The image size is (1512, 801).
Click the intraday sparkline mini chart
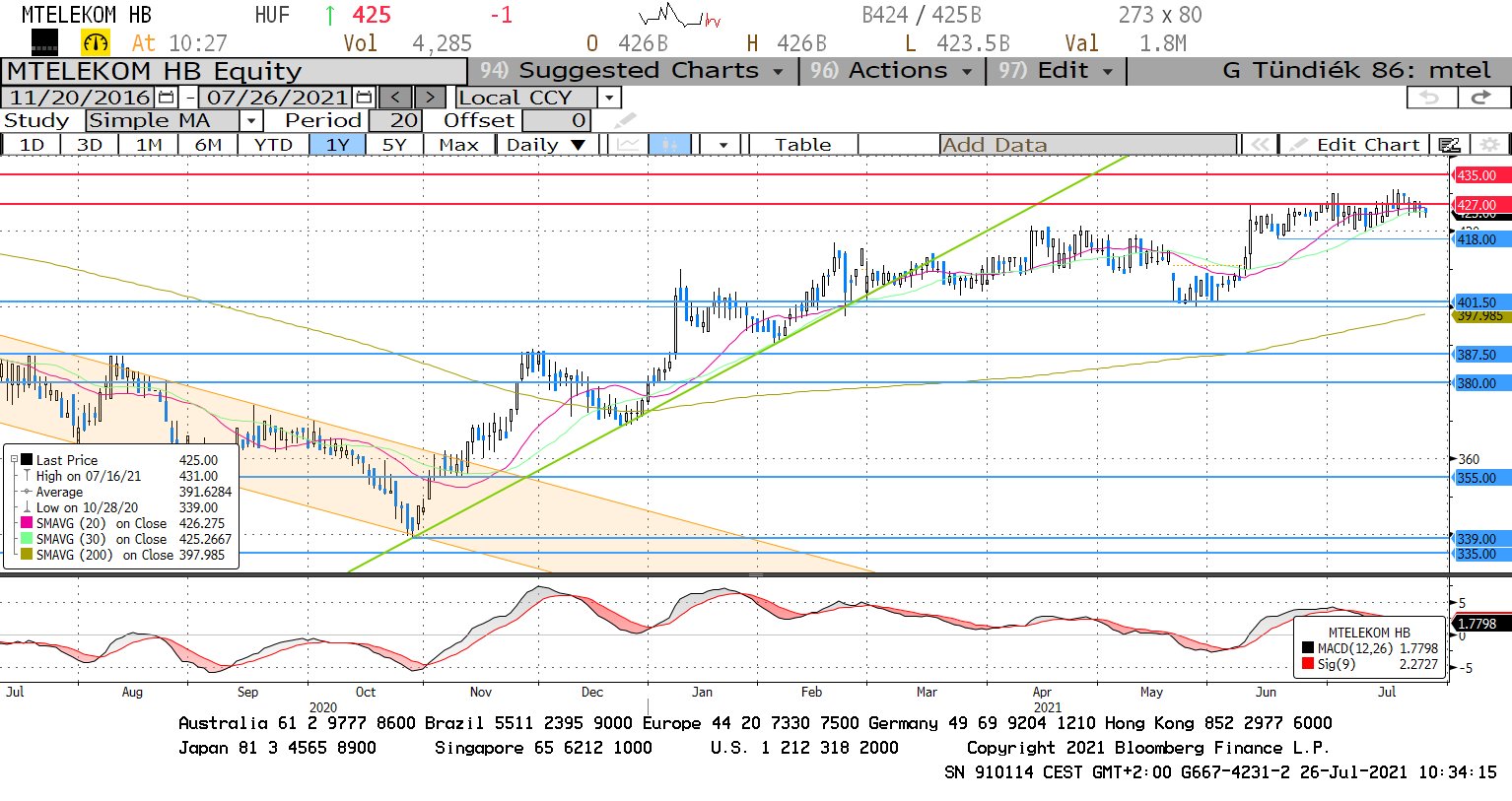pyautogui.click(x=680, y=17)
